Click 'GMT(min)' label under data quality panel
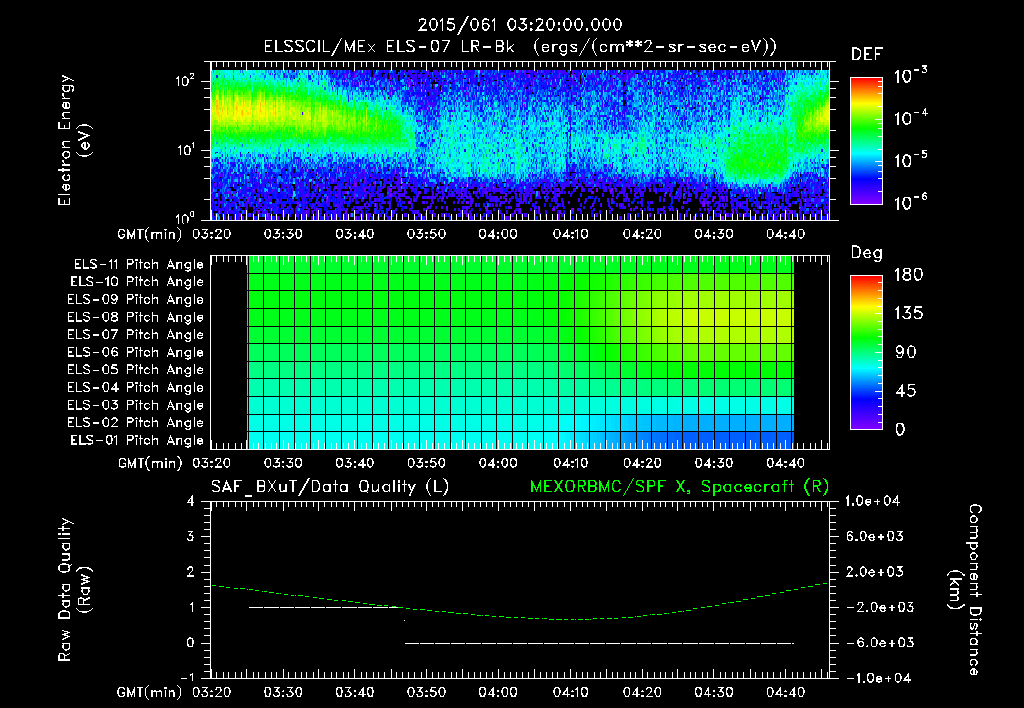The image size is (1024, 708). (x=150, y=692)
